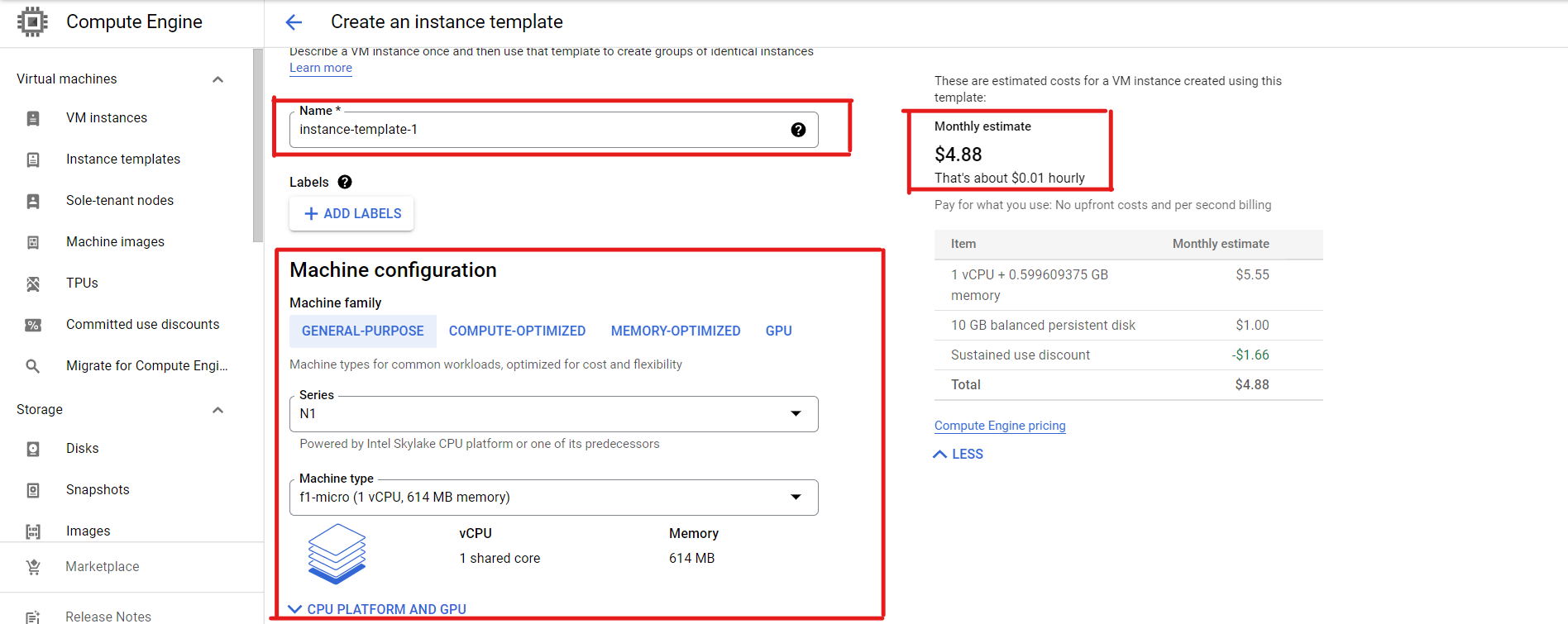This screenshot has height=624, width=1568.
Task: Select the Memory-Optimized machine family tab
Action: (676, 331)
